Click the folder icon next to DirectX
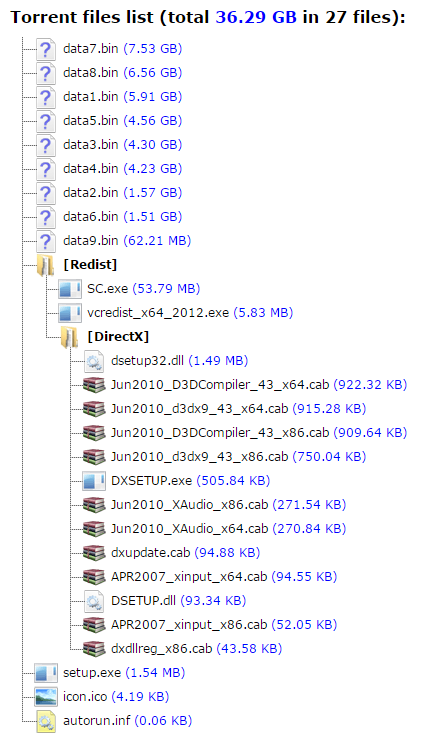The height and width of the screenshot is (751, 444). pyautogui.click(x=70, y=337)
